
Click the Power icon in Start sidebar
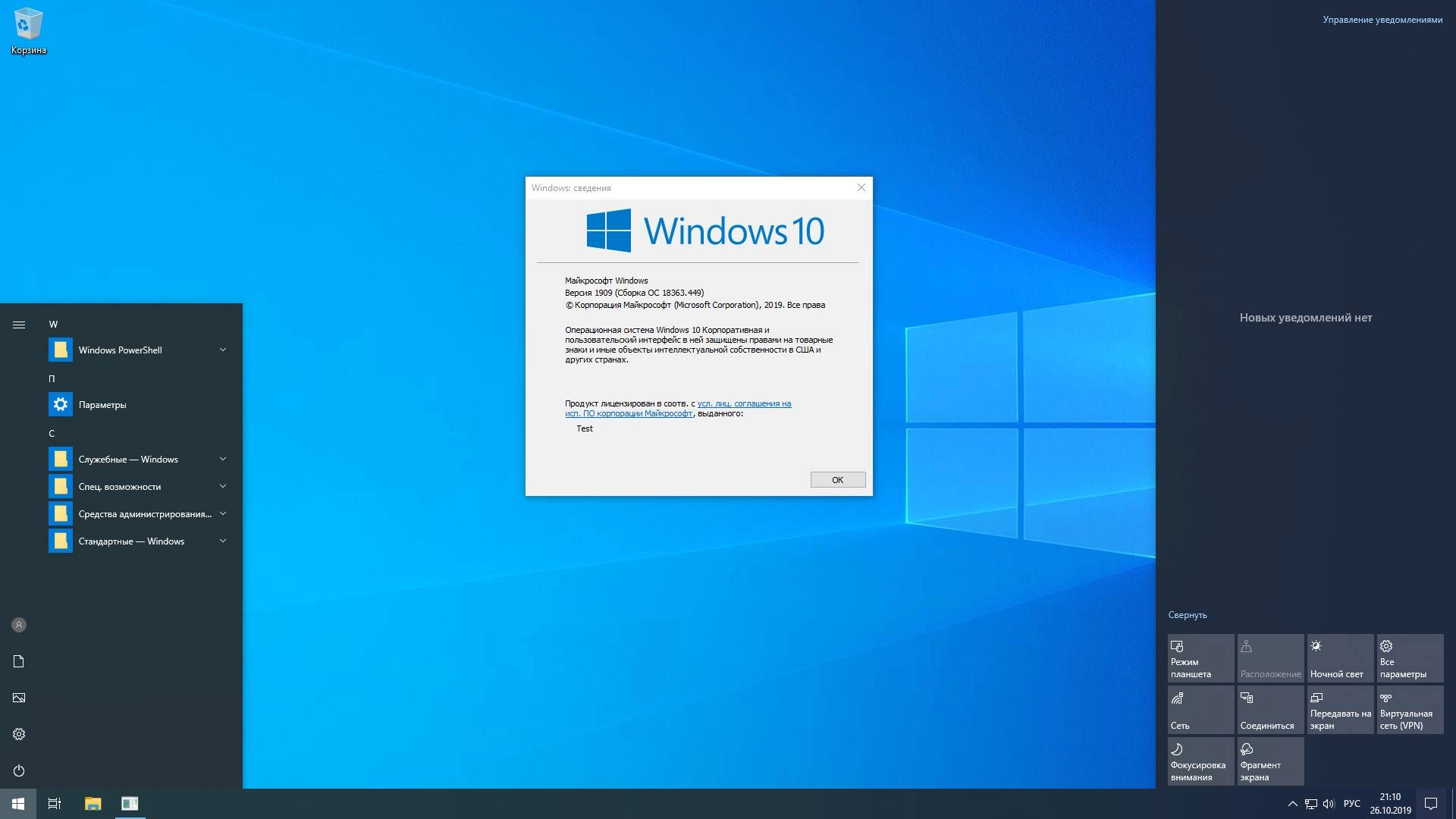19,770
